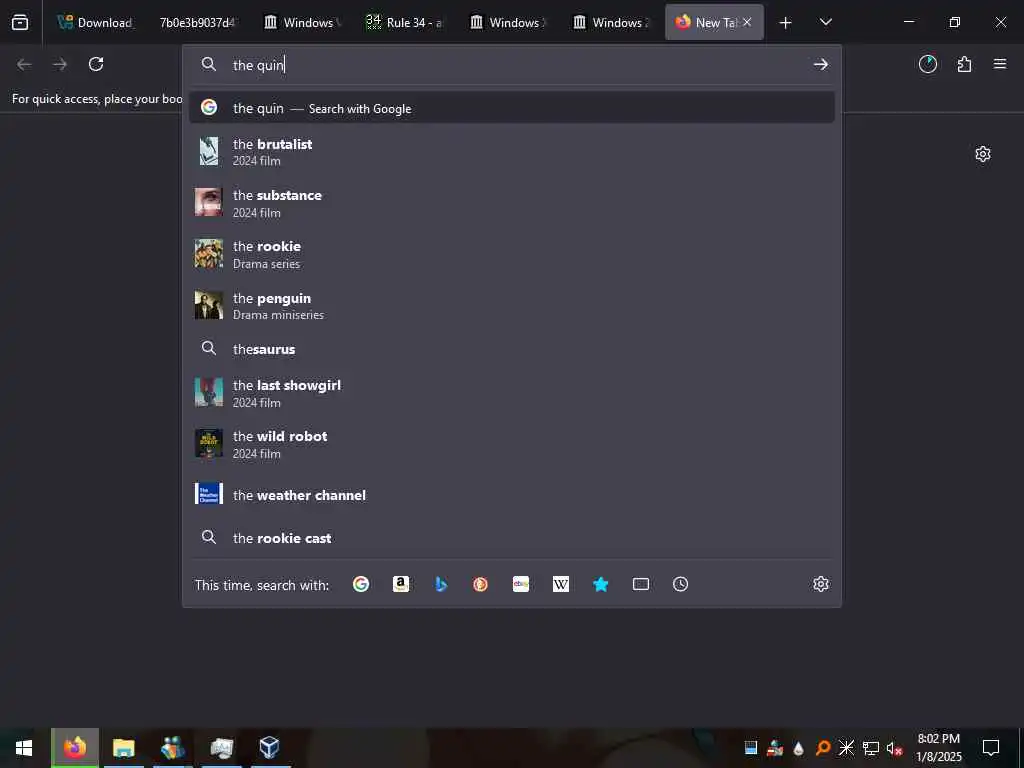1024x768 pixels.
Task: Choose 'the quin — Search with Google' result
Action: pyautogui.click(x=511, y=108)
